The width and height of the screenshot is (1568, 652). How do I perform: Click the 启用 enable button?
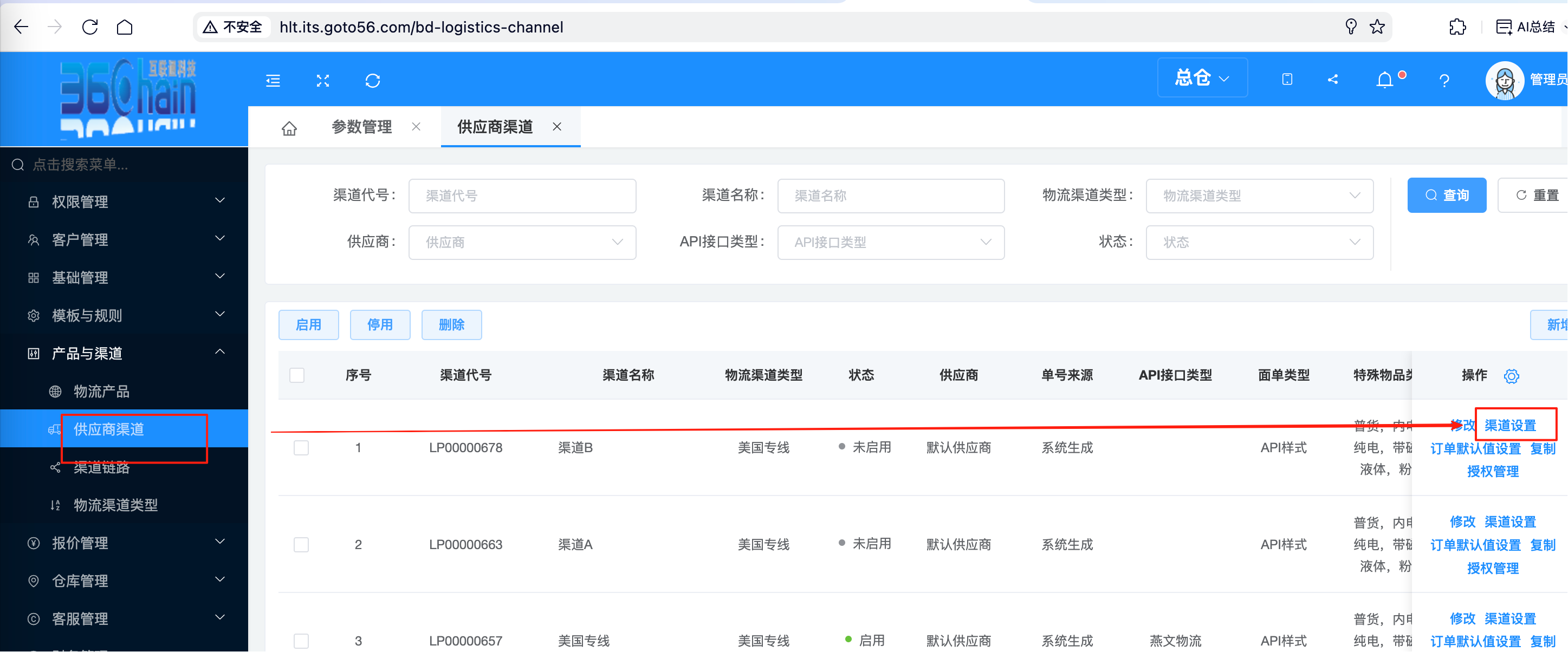tap(309, 325)
